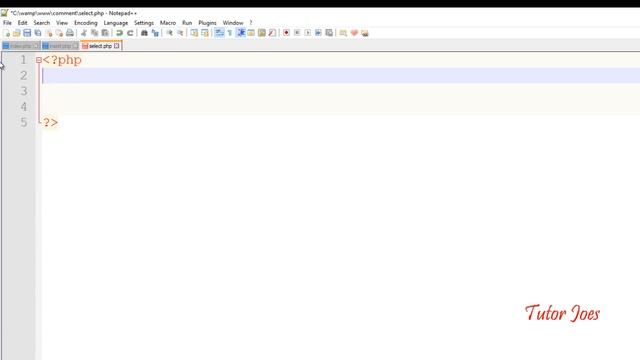Open the File menu

(7, 23)
